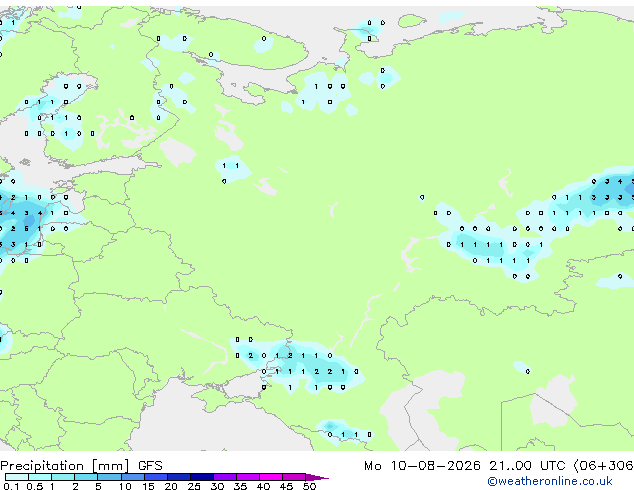Select the 5–10 mm legend color swatch
The image size is (634, 490).
[109, 477]
